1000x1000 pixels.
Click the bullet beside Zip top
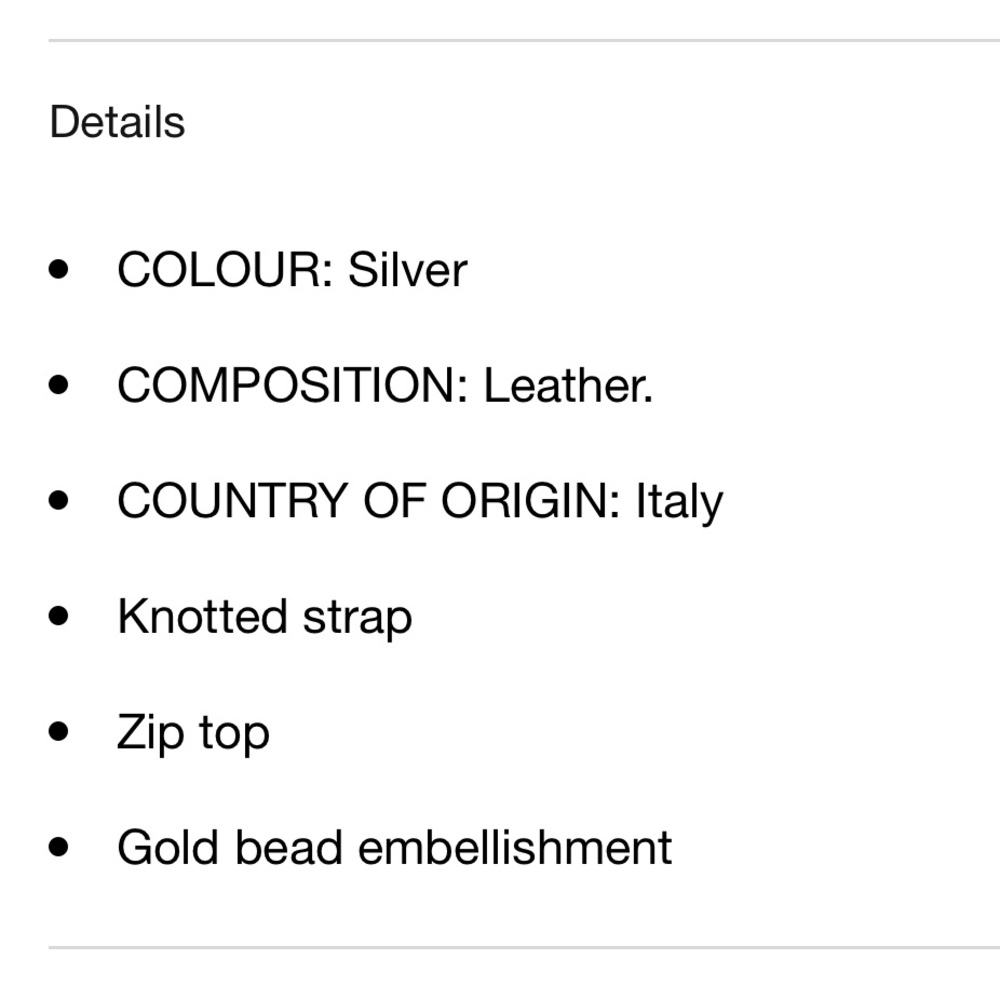point(60,731)
